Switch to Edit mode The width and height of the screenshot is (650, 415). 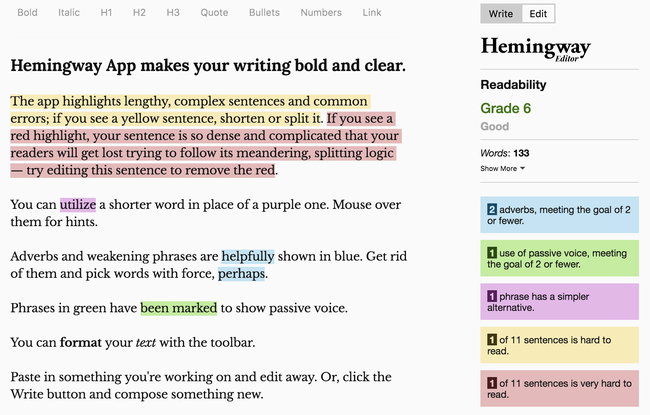pos(538,14)
